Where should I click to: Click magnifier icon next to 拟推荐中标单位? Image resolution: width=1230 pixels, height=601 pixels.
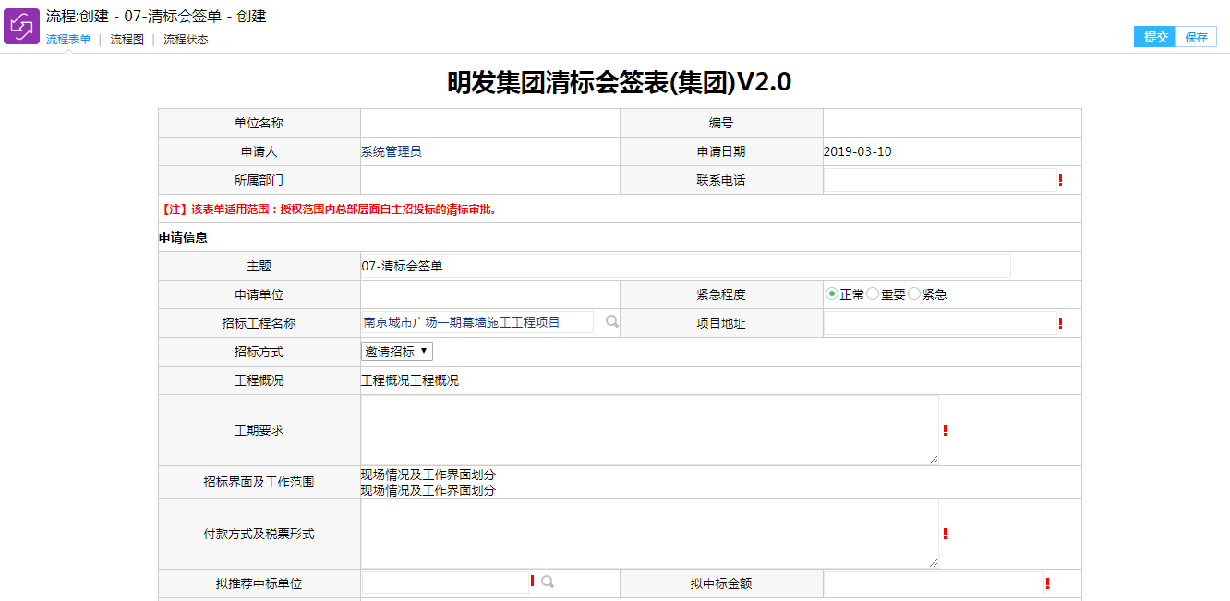[x=547, y=581]
